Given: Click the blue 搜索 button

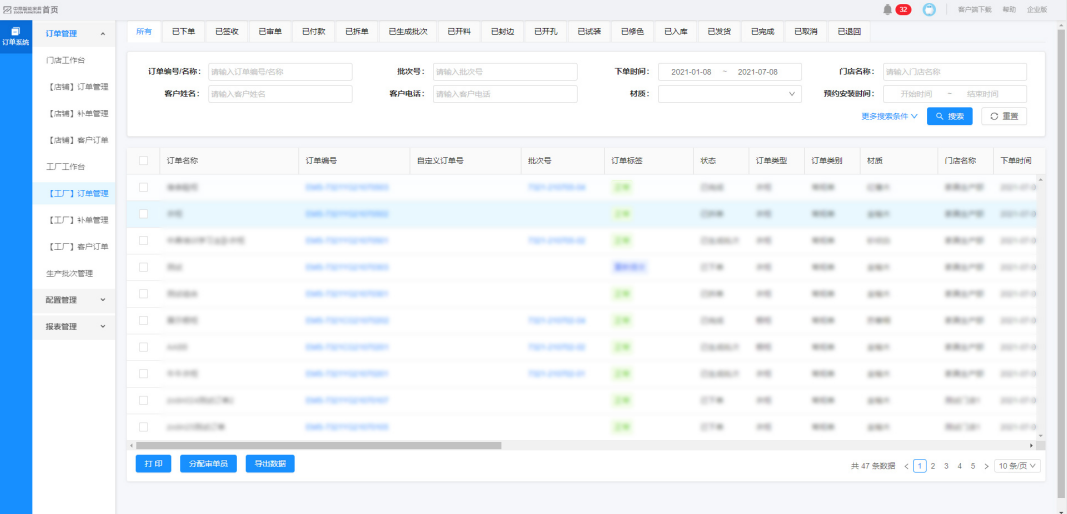Looking at the screenshot, I should [x=949, y=116].
